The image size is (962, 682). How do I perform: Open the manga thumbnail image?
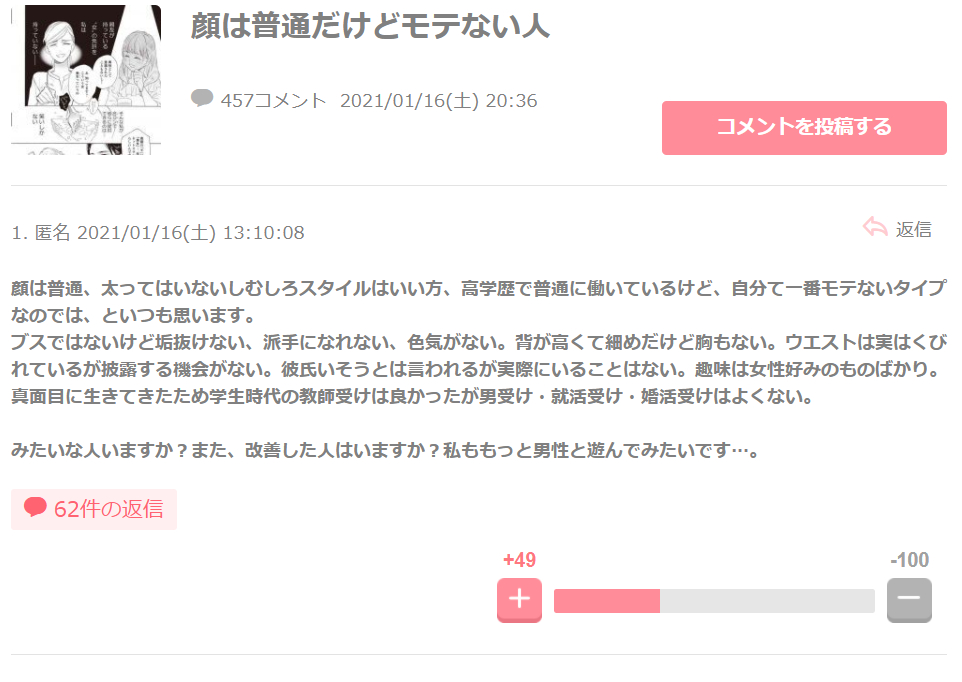(86, 80)
